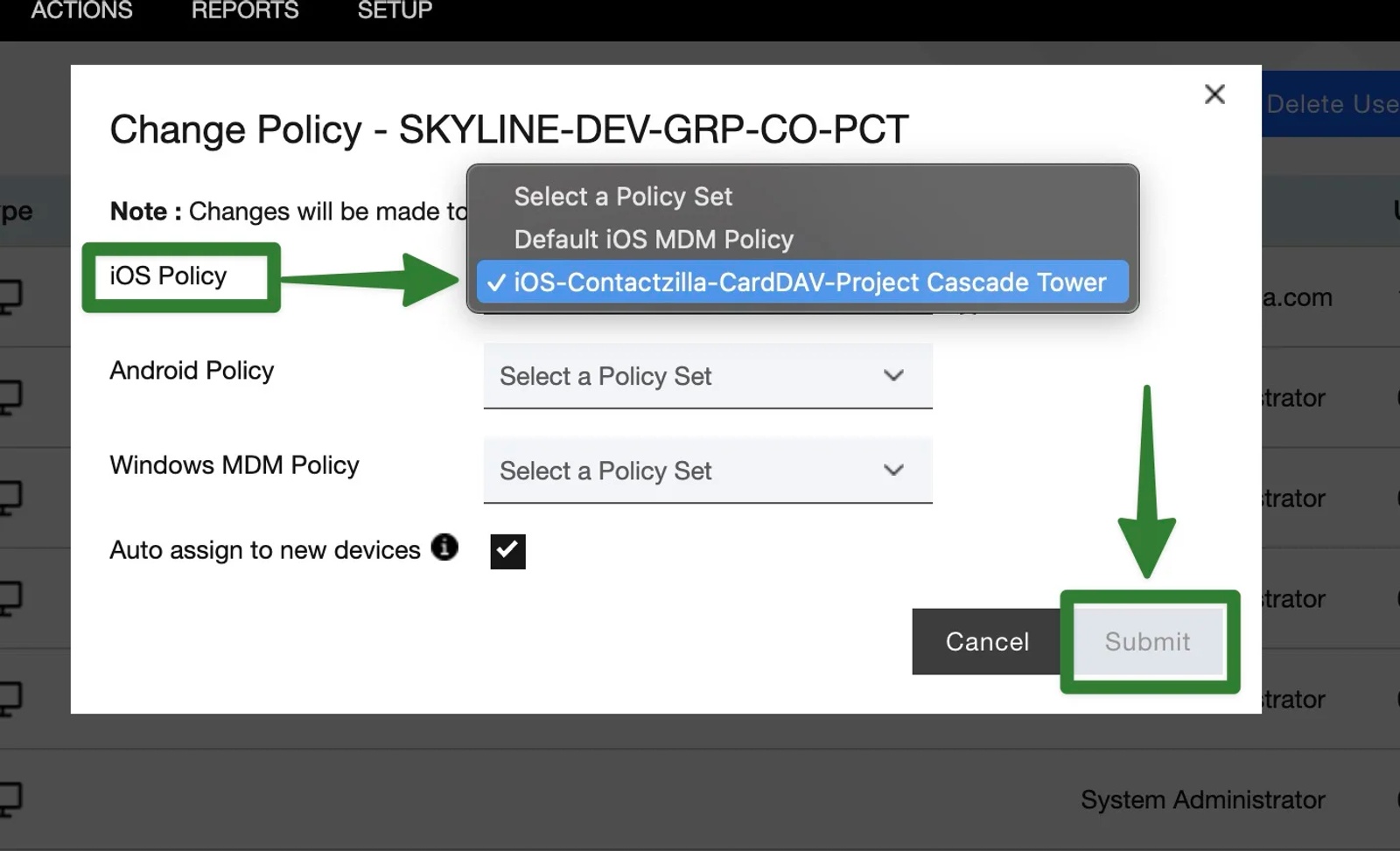
Task: Open the SETUP menu
Action: tap(394, 10)
